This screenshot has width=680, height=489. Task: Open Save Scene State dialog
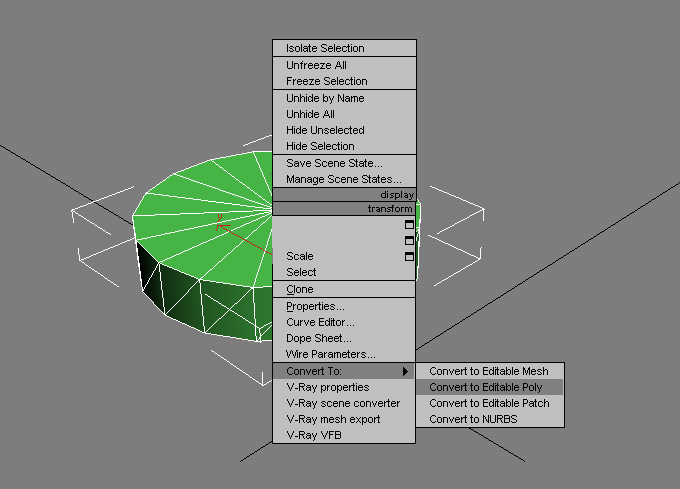[x=344, y=163]
